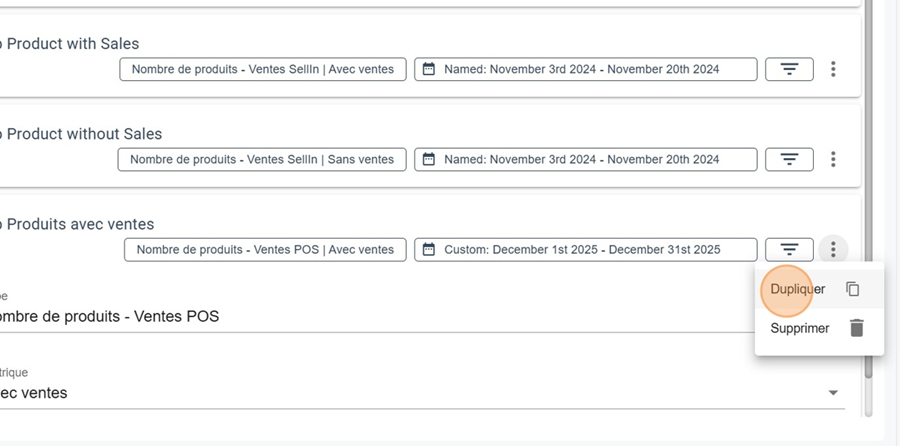Open filter for Product without Sales
This screenshot has width=900, height=446.
coord(789,159)
